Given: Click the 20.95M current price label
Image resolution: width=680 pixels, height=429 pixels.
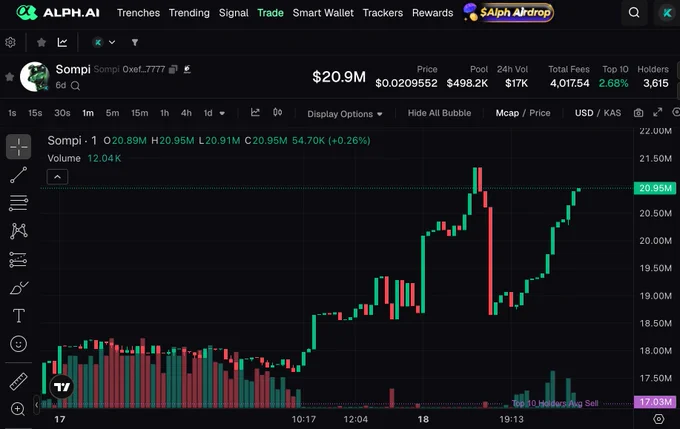Looking at the screenshot, I should click(x=655, y=188).
